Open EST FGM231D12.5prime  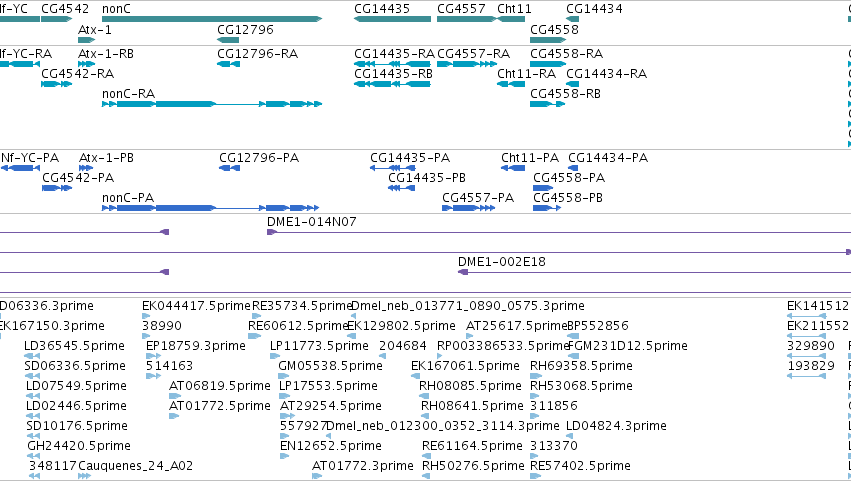point(627,346)
